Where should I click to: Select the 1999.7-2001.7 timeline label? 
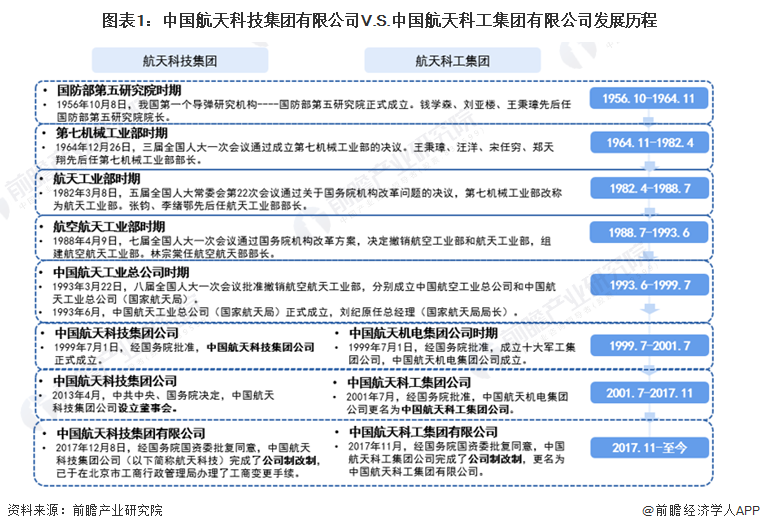[x=649, y=346]
